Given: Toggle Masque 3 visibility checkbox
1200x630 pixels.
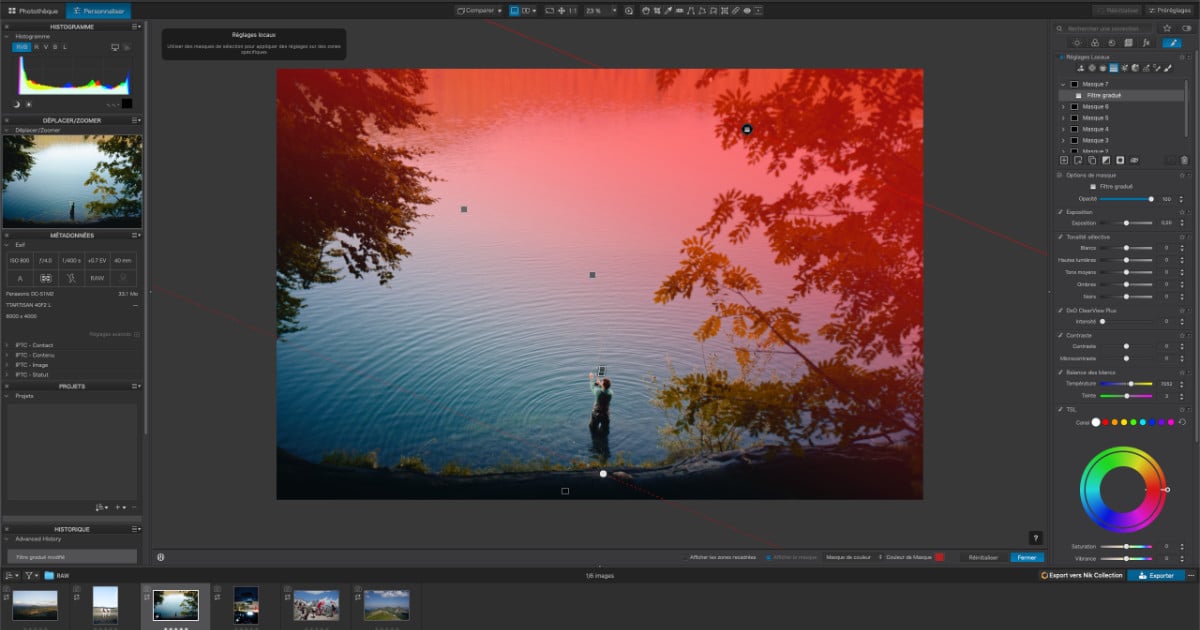Looking at the screenshot, I should (x=1074, y=140).
